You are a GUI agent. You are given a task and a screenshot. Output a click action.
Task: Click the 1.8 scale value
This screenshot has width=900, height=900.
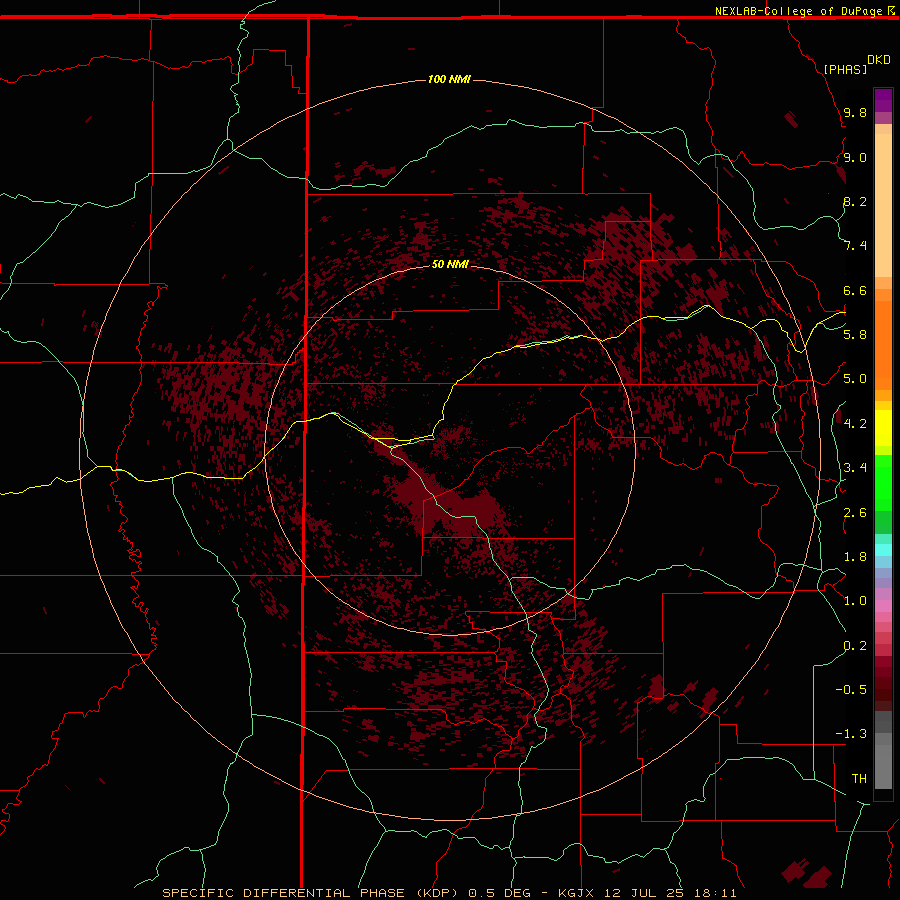tap(855, 557)
